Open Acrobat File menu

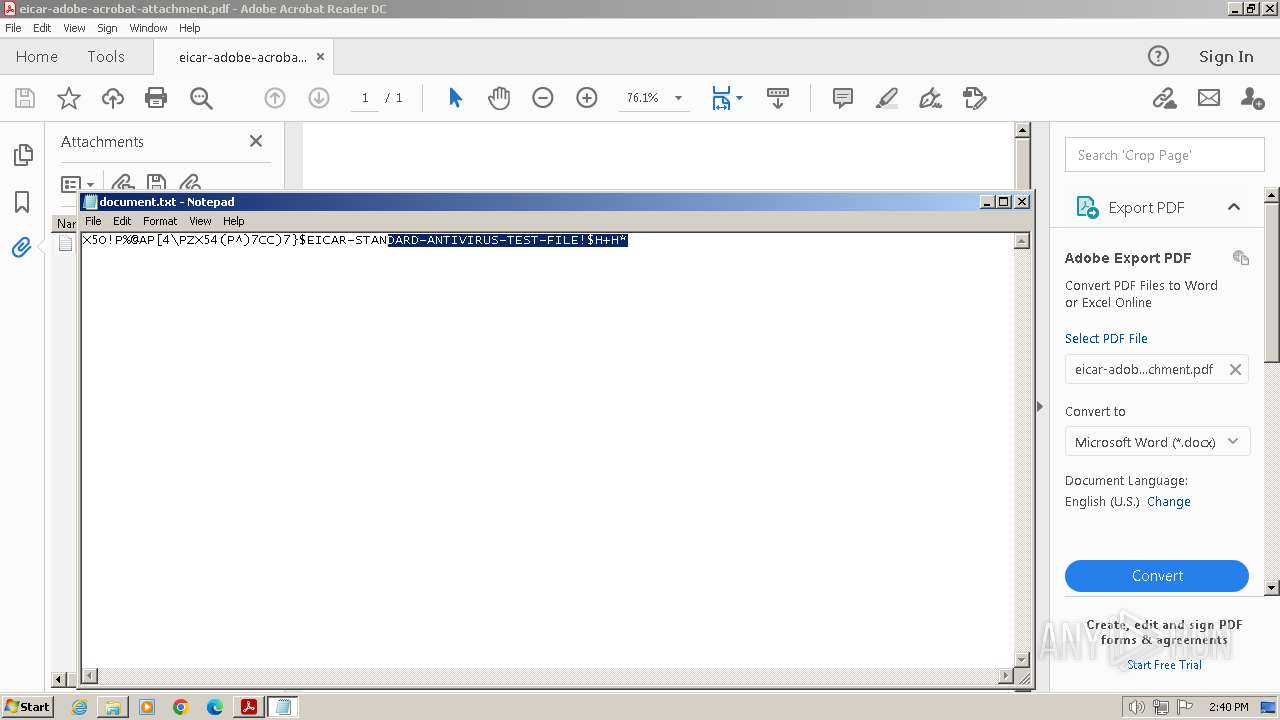coord(13,28)
